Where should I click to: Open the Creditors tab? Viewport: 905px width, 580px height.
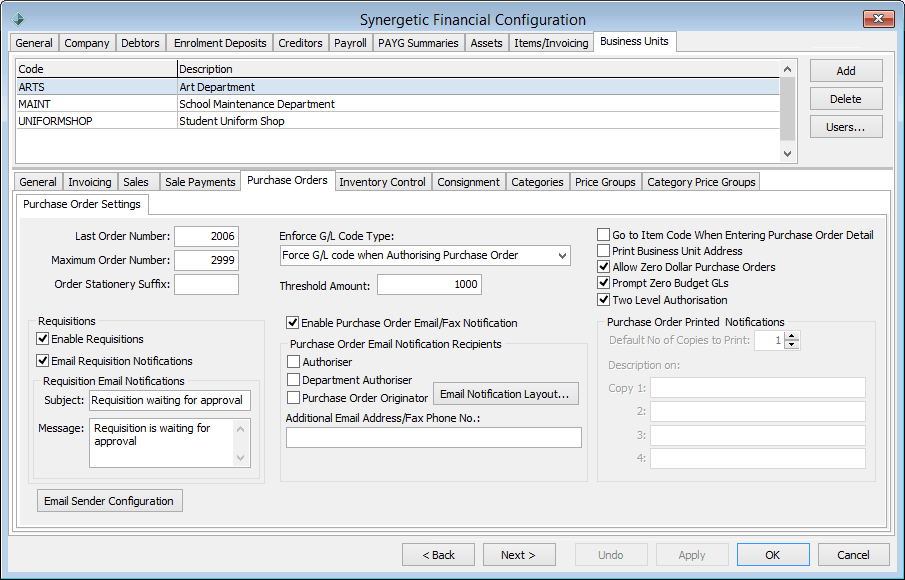tap(300, 43)
